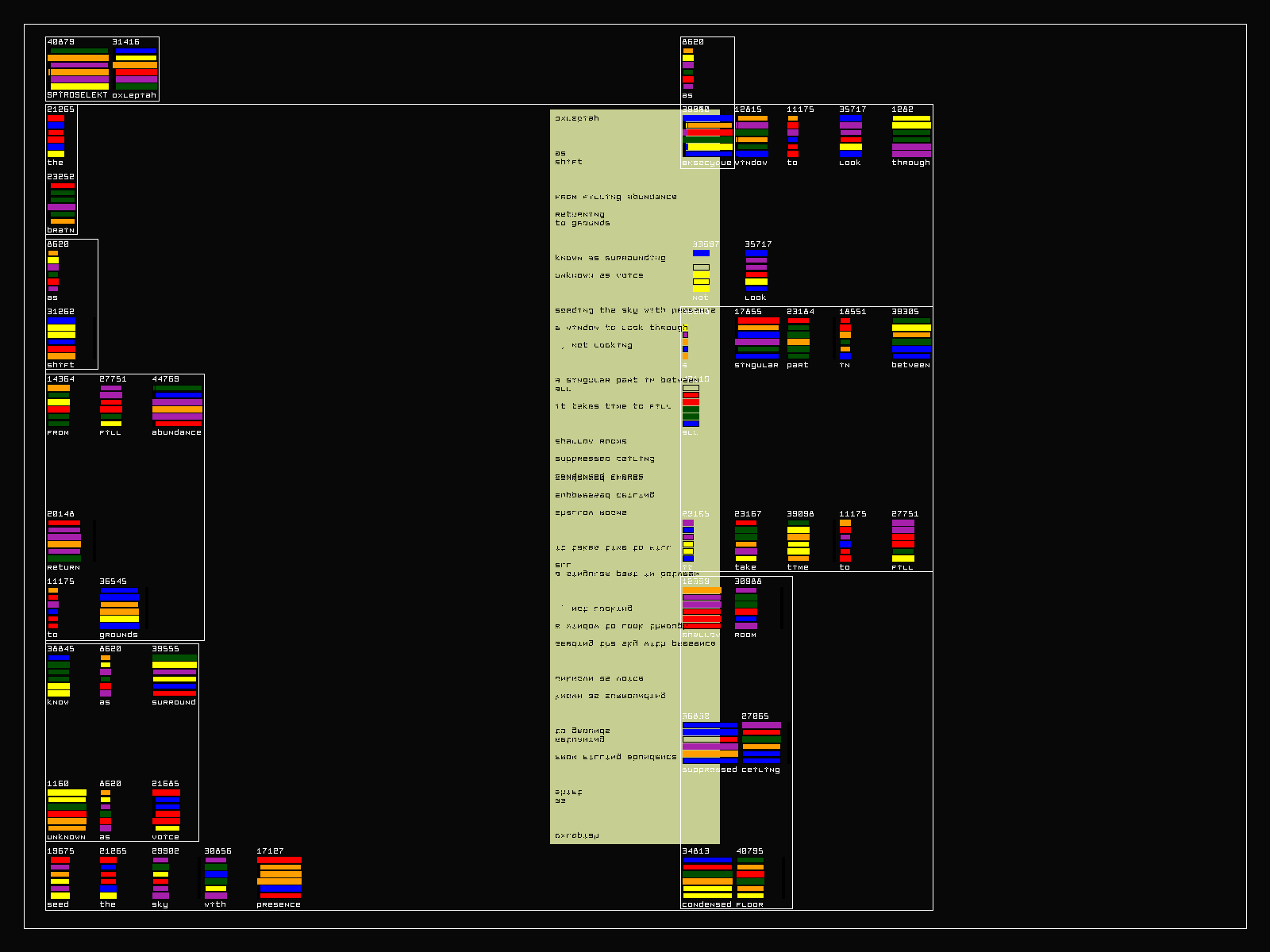The width and height of the screenshot is (1270, 952).
Task: Click the 'return' block numbered 20148
Action: coord(63,540)
